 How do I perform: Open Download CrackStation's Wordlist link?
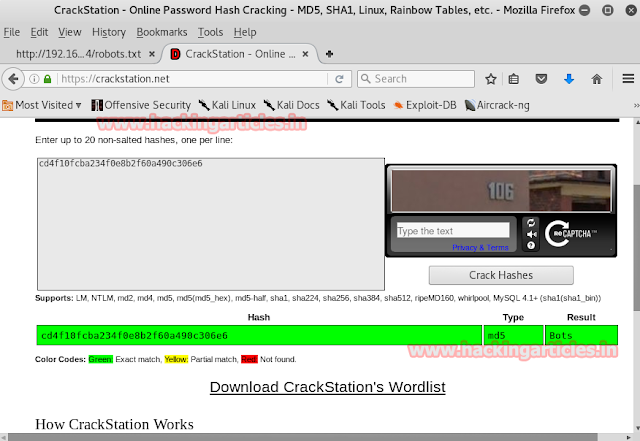327,387
